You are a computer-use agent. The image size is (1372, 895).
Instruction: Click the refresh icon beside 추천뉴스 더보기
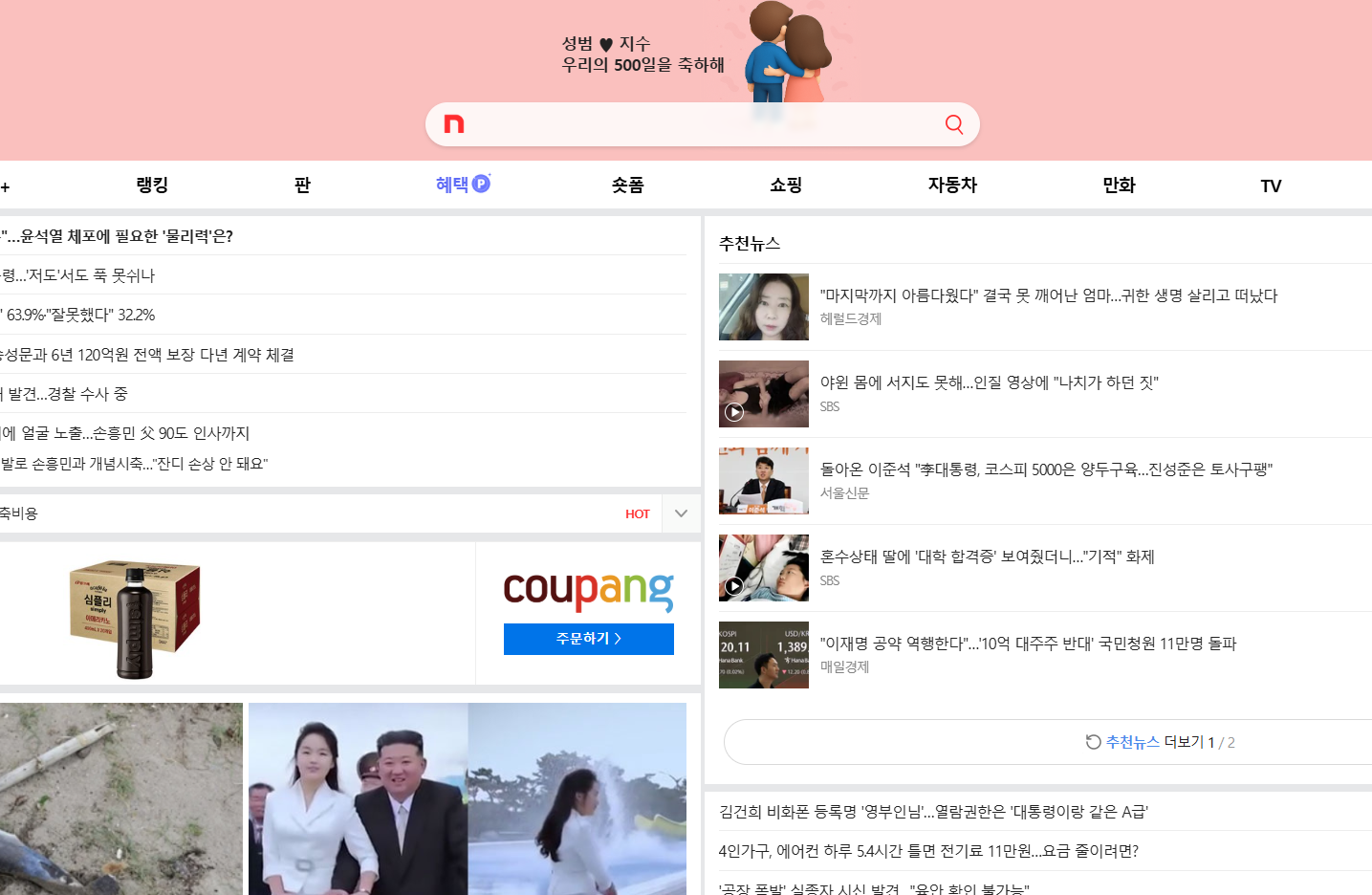click(x=1093, y=742)
